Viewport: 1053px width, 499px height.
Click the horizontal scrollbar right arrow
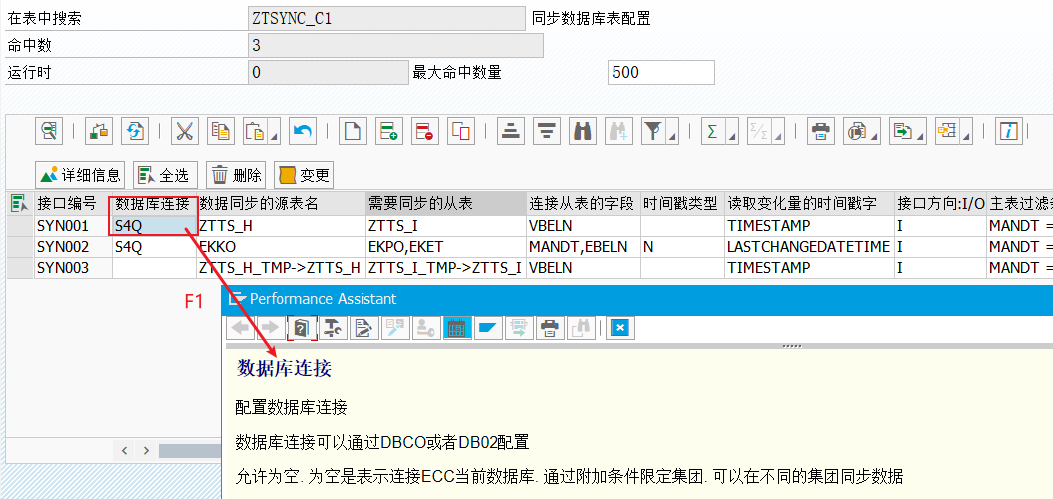coord(146,451)
